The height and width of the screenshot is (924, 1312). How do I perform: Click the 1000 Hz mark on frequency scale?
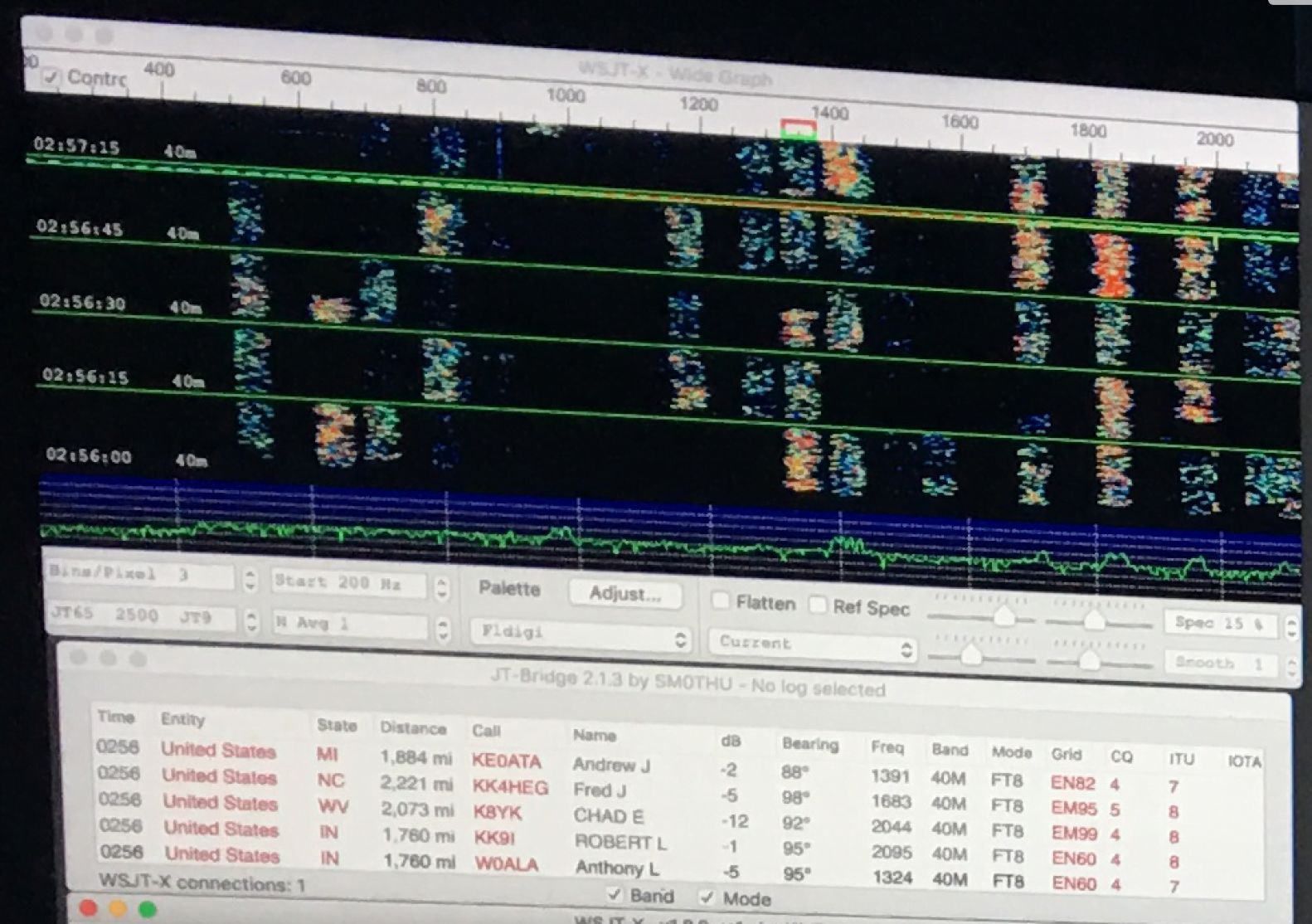[x=566, y=95]
